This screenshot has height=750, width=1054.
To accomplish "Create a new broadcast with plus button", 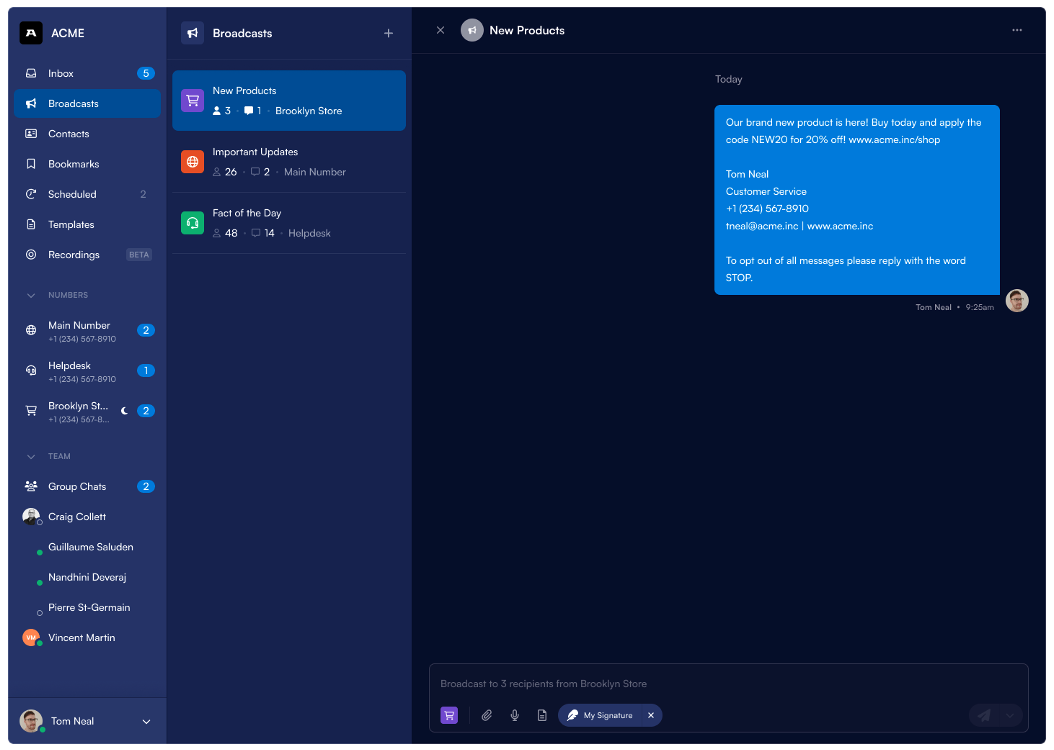I will 389,33.
